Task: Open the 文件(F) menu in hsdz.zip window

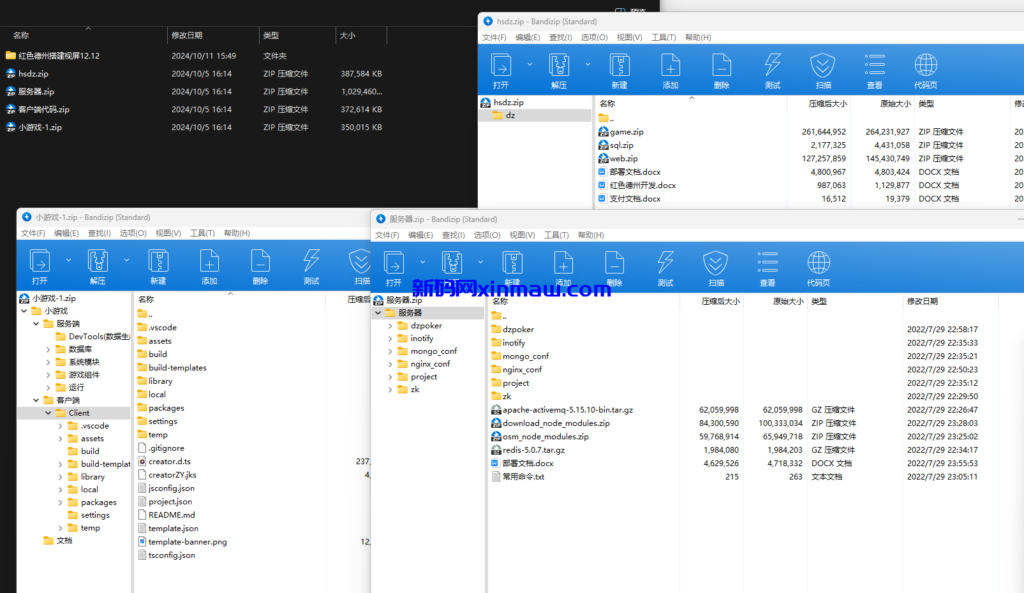Action: (x=494, y=38)
